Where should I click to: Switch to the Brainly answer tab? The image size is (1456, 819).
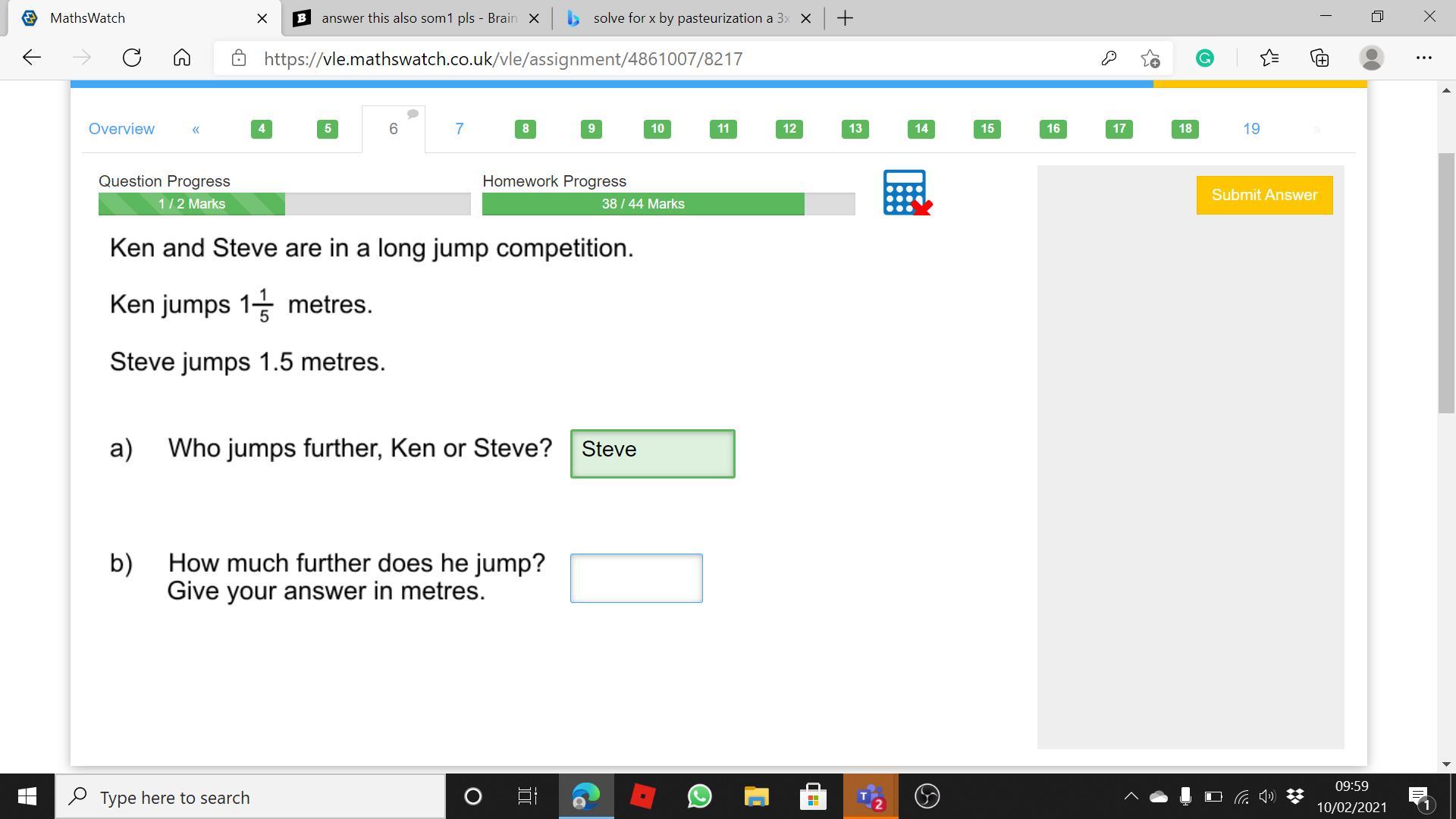[x=417, y=18]
